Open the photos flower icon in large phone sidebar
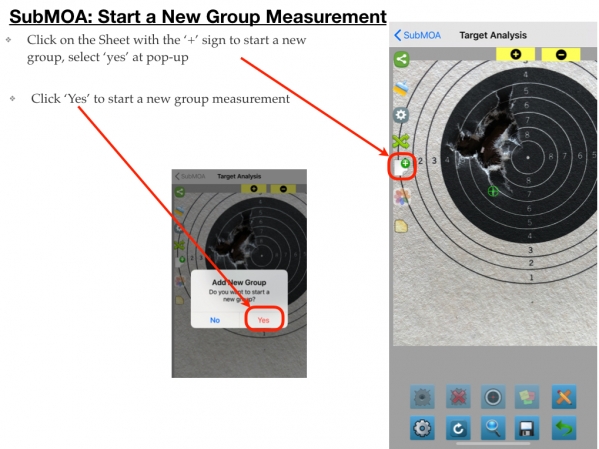599x449 pixels. (x=401, y=197)
